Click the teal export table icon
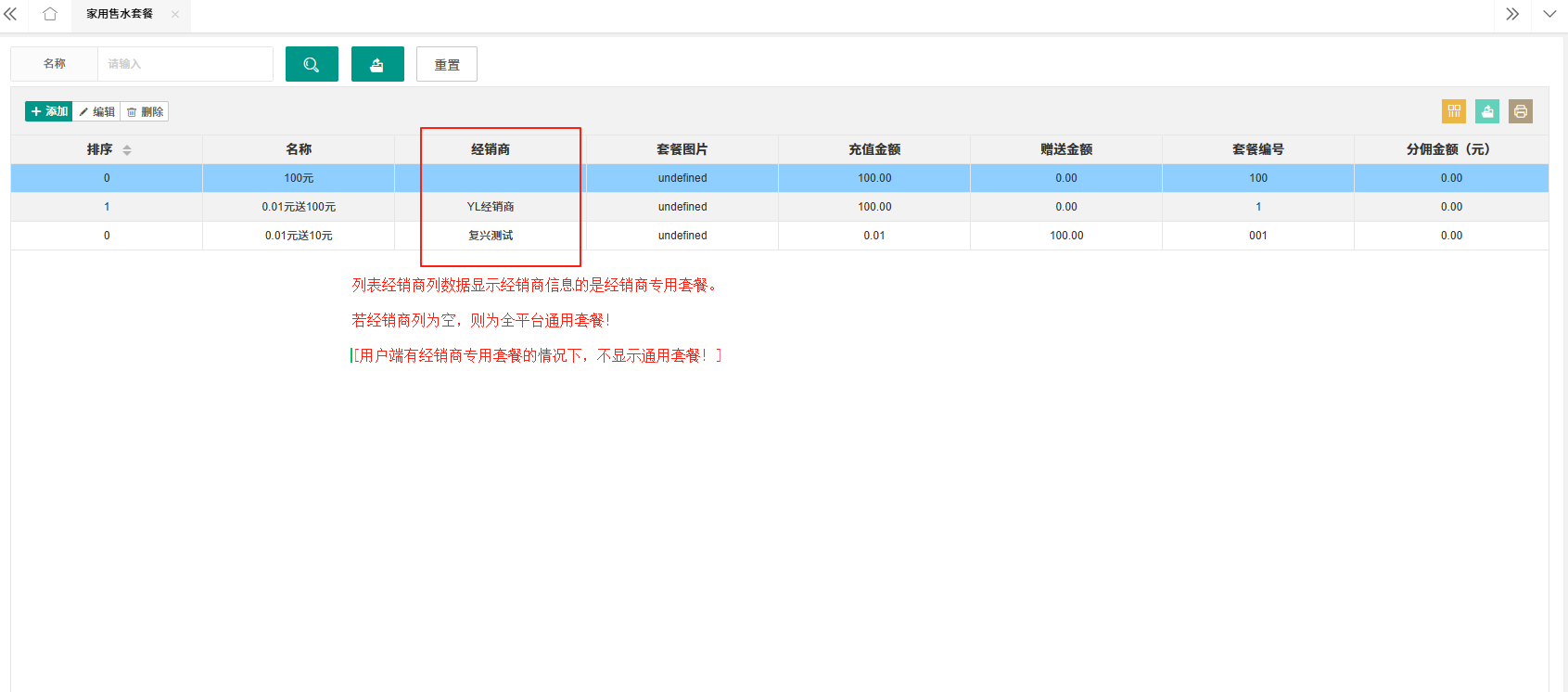 (1487, 111)
